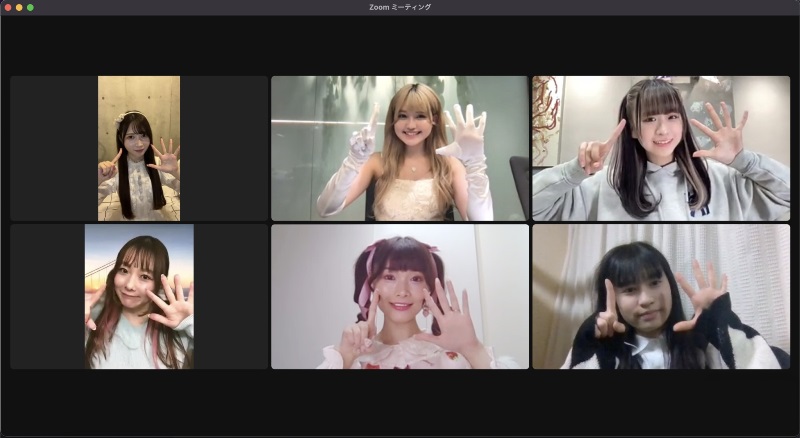
Task: Select the portrait video with concrete wall background
Action: click(x=139, y=148)
